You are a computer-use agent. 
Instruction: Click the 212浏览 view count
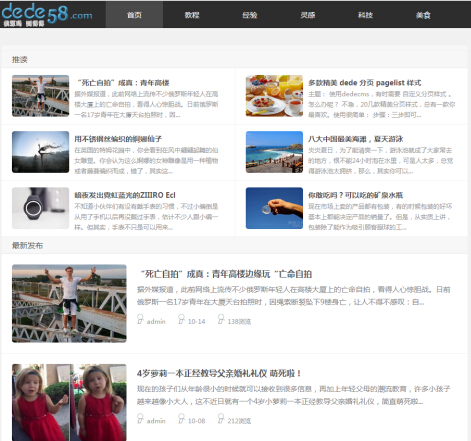(239, 421)
